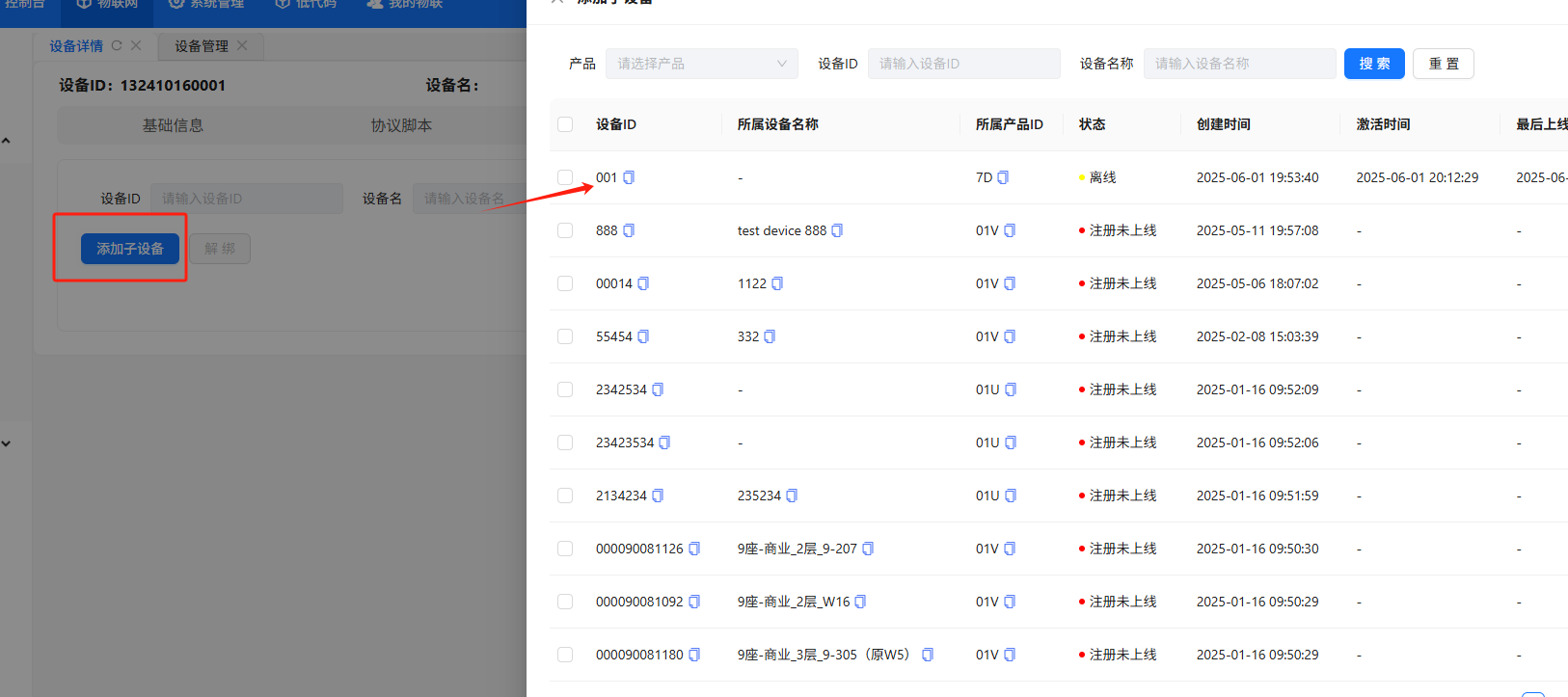Click the 重置 reset button
The image size is (1568, 697).
tap(1444, 64)
